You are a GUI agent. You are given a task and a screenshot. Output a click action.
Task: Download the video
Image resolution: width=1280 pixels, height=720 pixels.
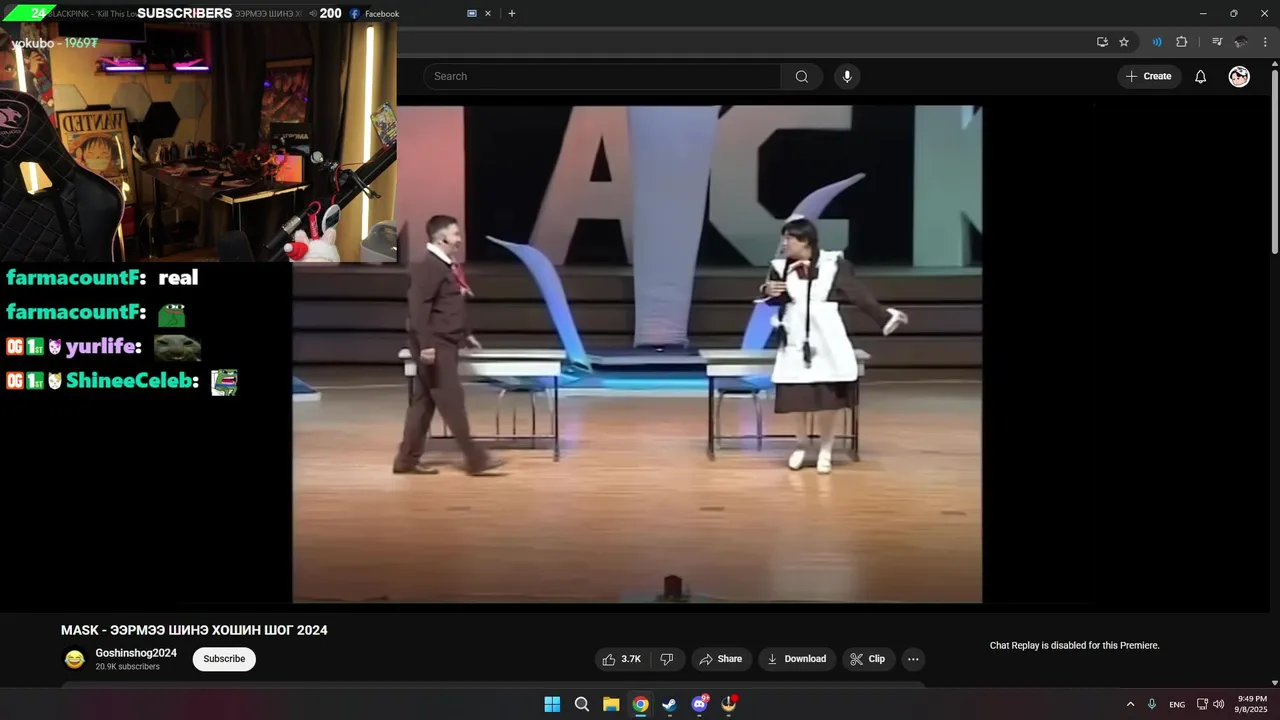tap(796, 659)
